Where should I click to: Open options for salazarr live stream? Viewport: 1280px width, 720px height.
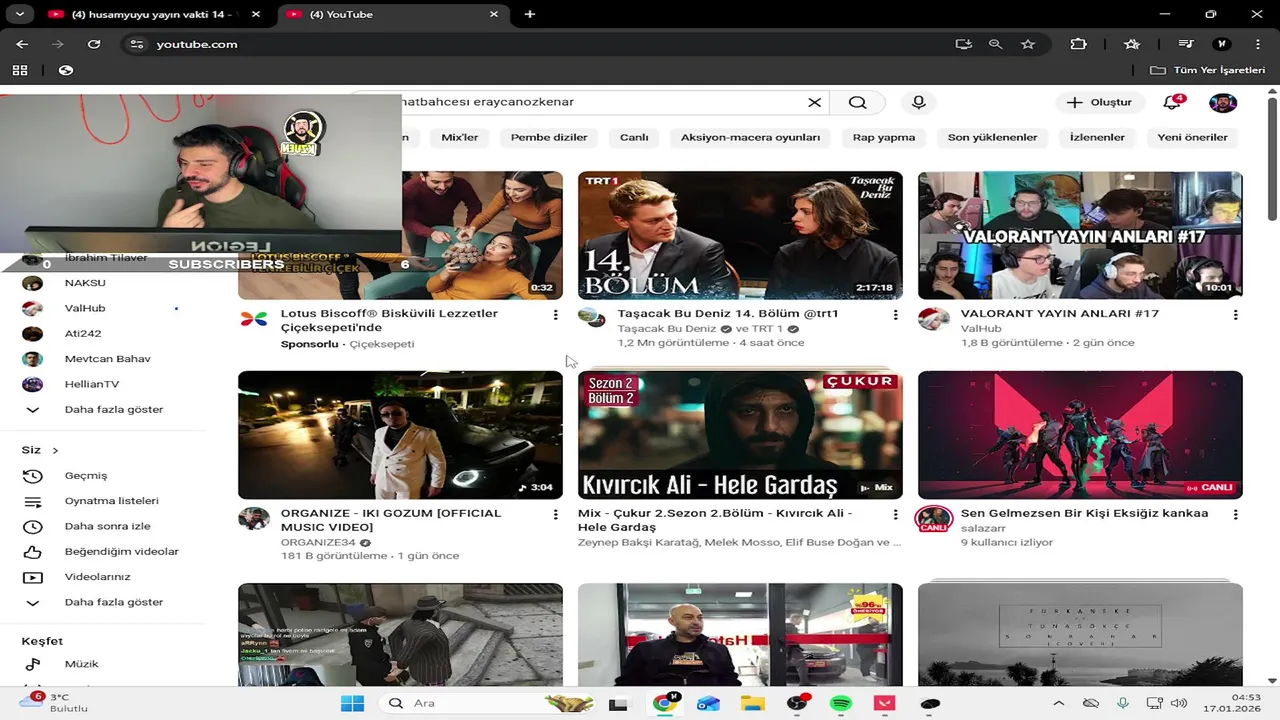[x=1235, y=515]
